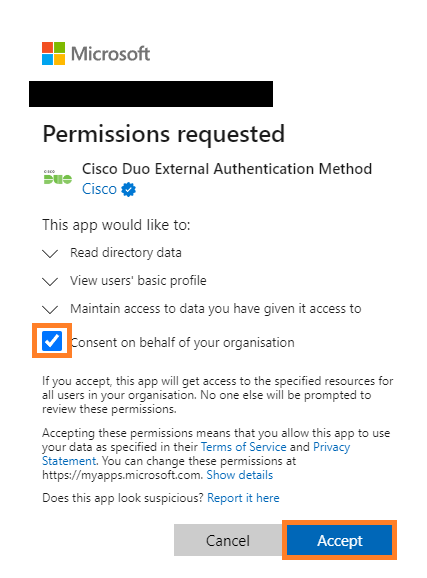Click the blue Accept button
This screenshot has height=578, width=427.
tap(340, 540)
